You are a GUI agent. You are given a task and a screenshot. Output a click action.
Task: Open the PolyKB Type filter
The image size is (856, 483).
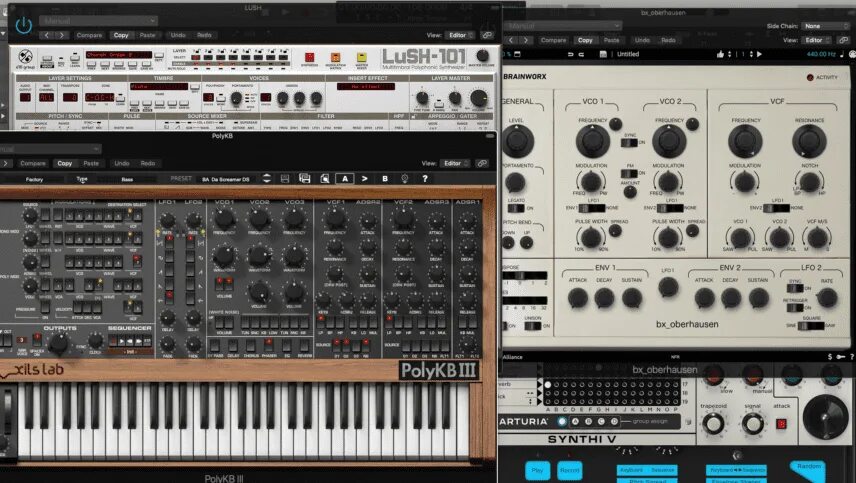pos(82,179)
